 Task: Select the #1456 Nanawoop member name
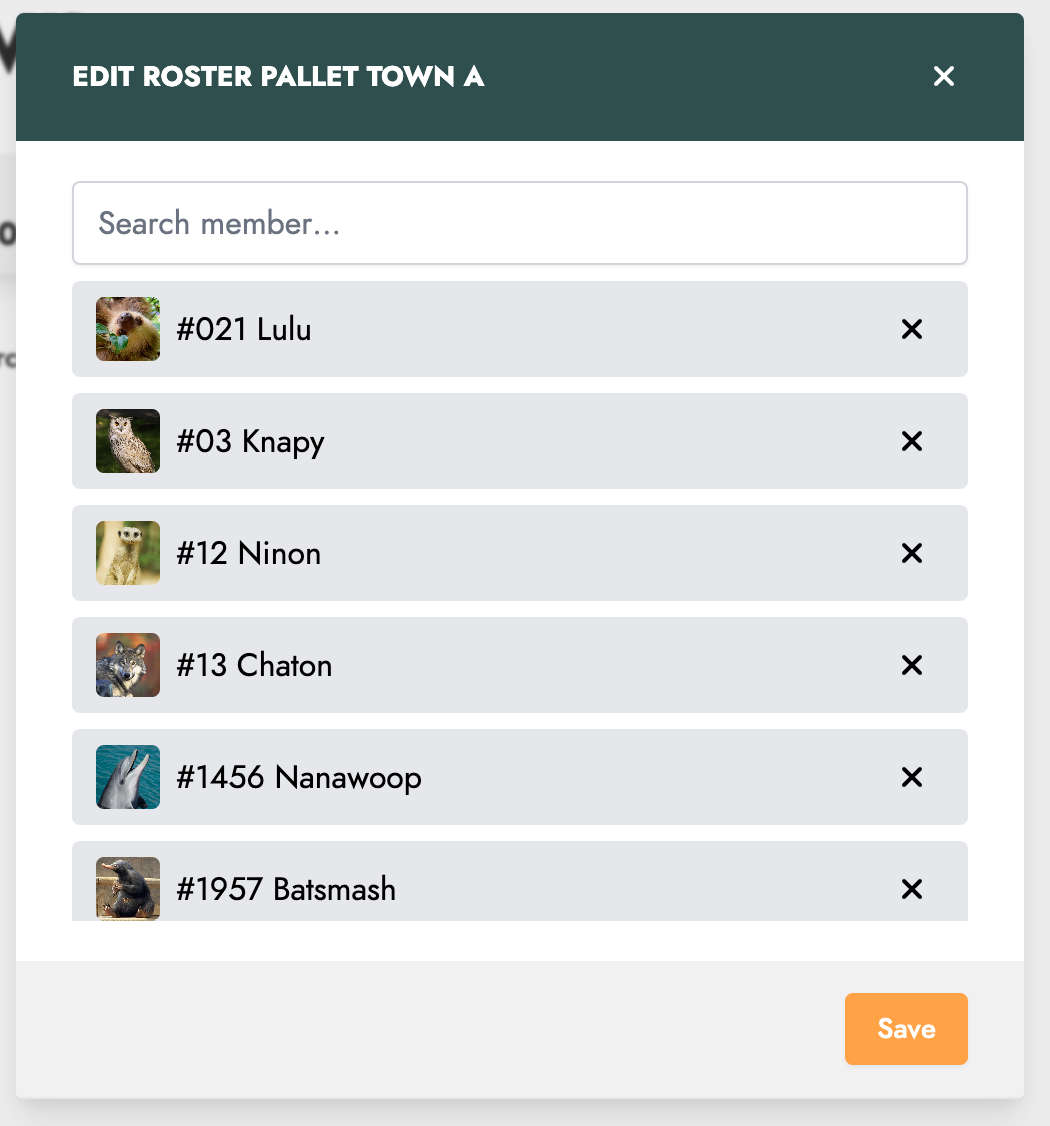[299, 778]
